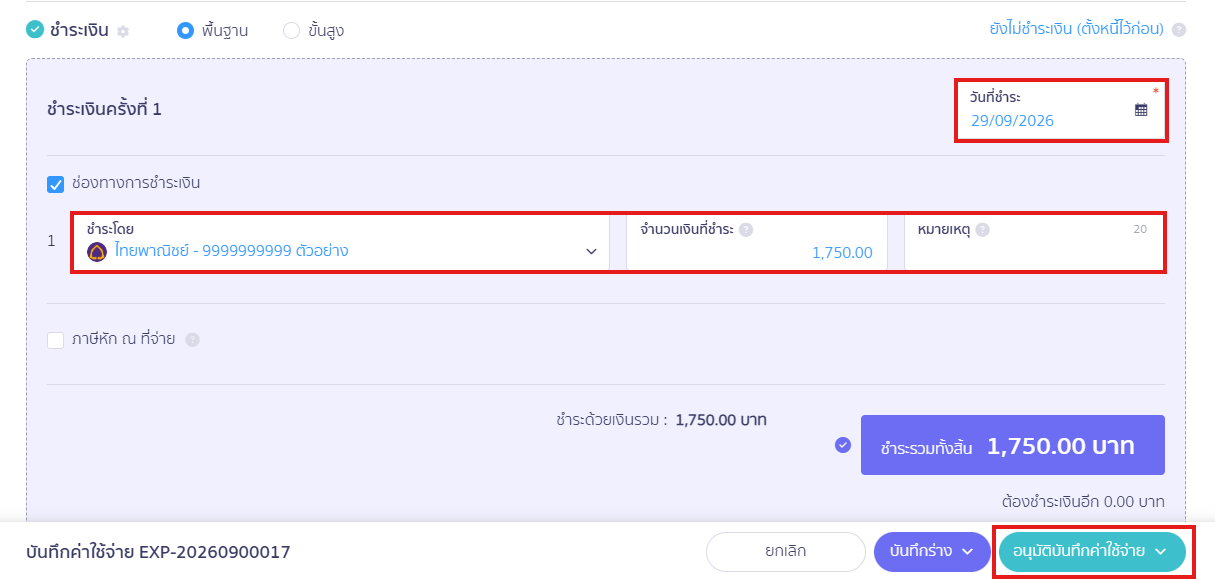The width and height of the screenshot is (1215, 579).
Task: Click help icon beside ภาษีหัก ณ ที่จ่าย
Action: pos(192,340)
